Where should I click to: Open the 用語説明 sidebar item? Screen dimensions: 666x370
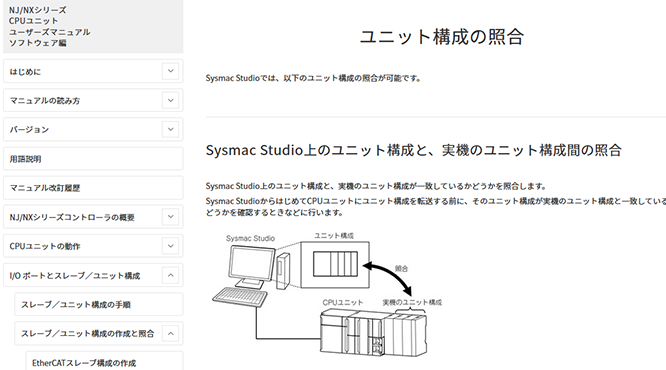tap(93, 159)
